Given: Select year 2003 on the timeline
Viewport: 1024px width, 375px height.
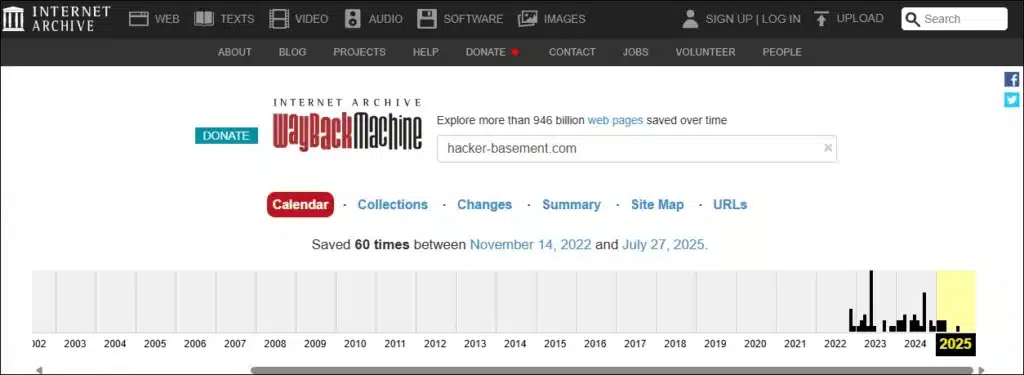Looking at the screenshot, I should (75, 344).
